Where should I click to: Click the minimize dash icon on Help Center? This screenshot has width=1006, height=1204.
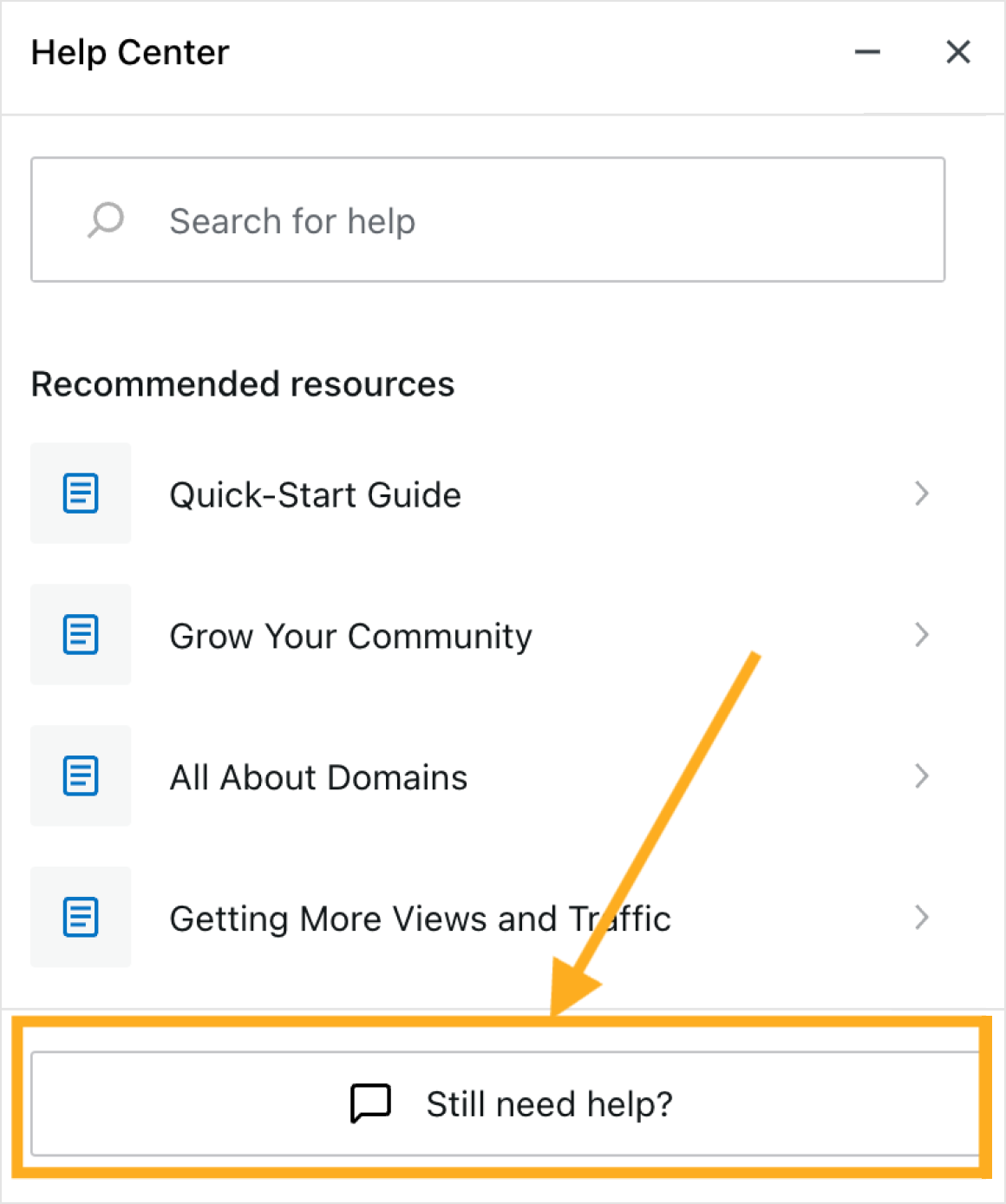[x=867, y=52]
